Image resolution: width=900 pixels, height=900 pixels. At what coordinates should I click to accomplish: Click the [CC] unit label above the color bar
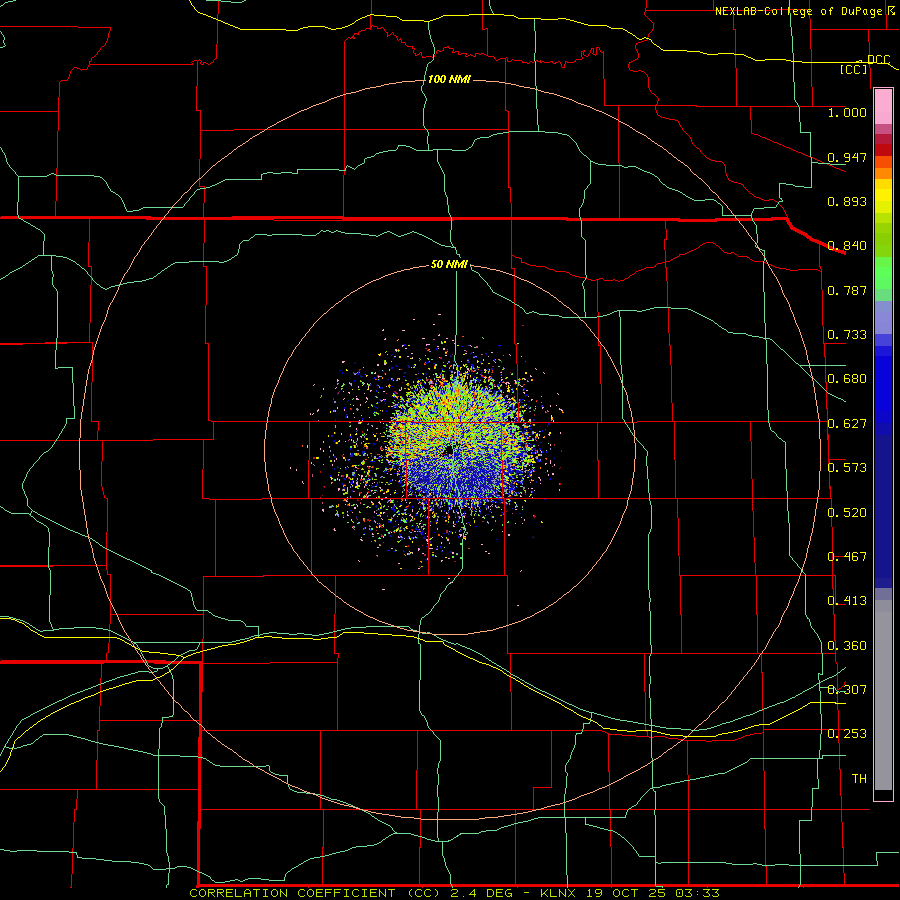point(854,69)
